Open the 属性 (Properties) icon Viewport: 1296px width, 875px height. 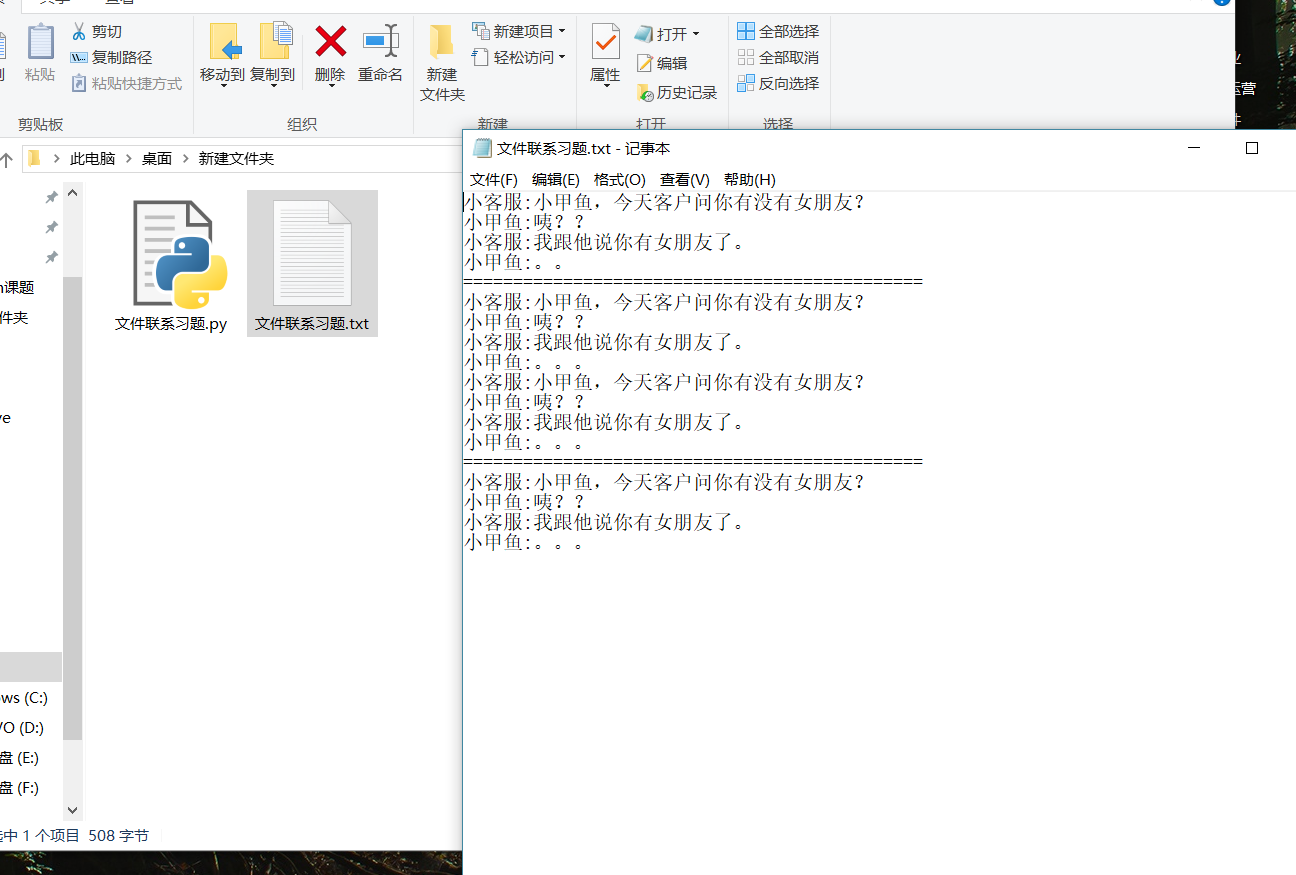(604, 50)
